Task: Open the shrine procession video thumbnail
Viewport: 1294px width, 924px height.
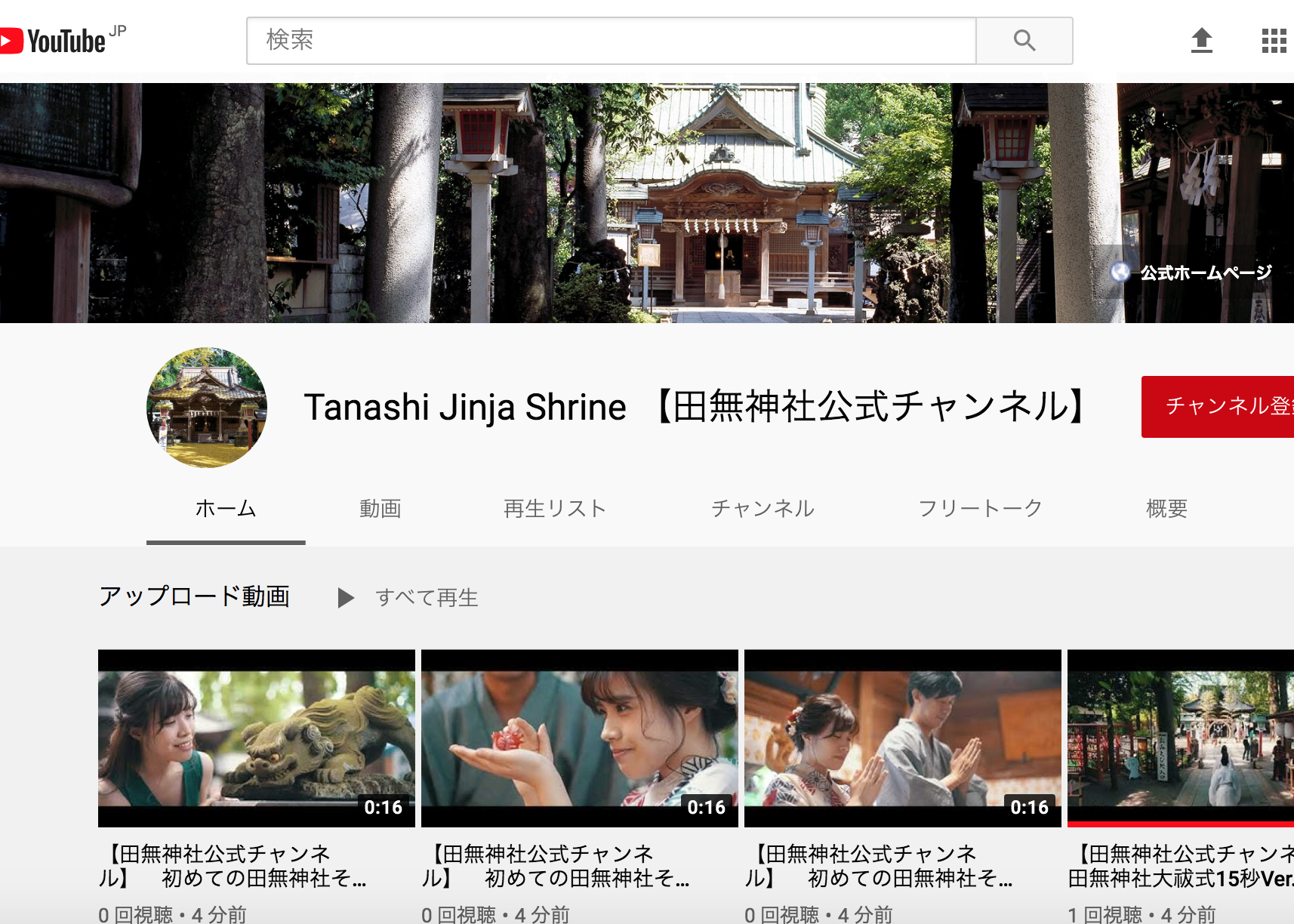Action: tap(1181, 738)
